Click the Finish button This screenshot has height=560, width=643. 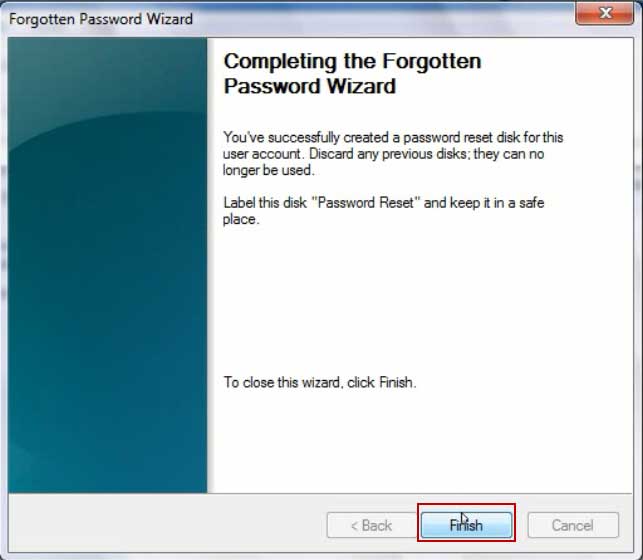click(x=466, y=525)
